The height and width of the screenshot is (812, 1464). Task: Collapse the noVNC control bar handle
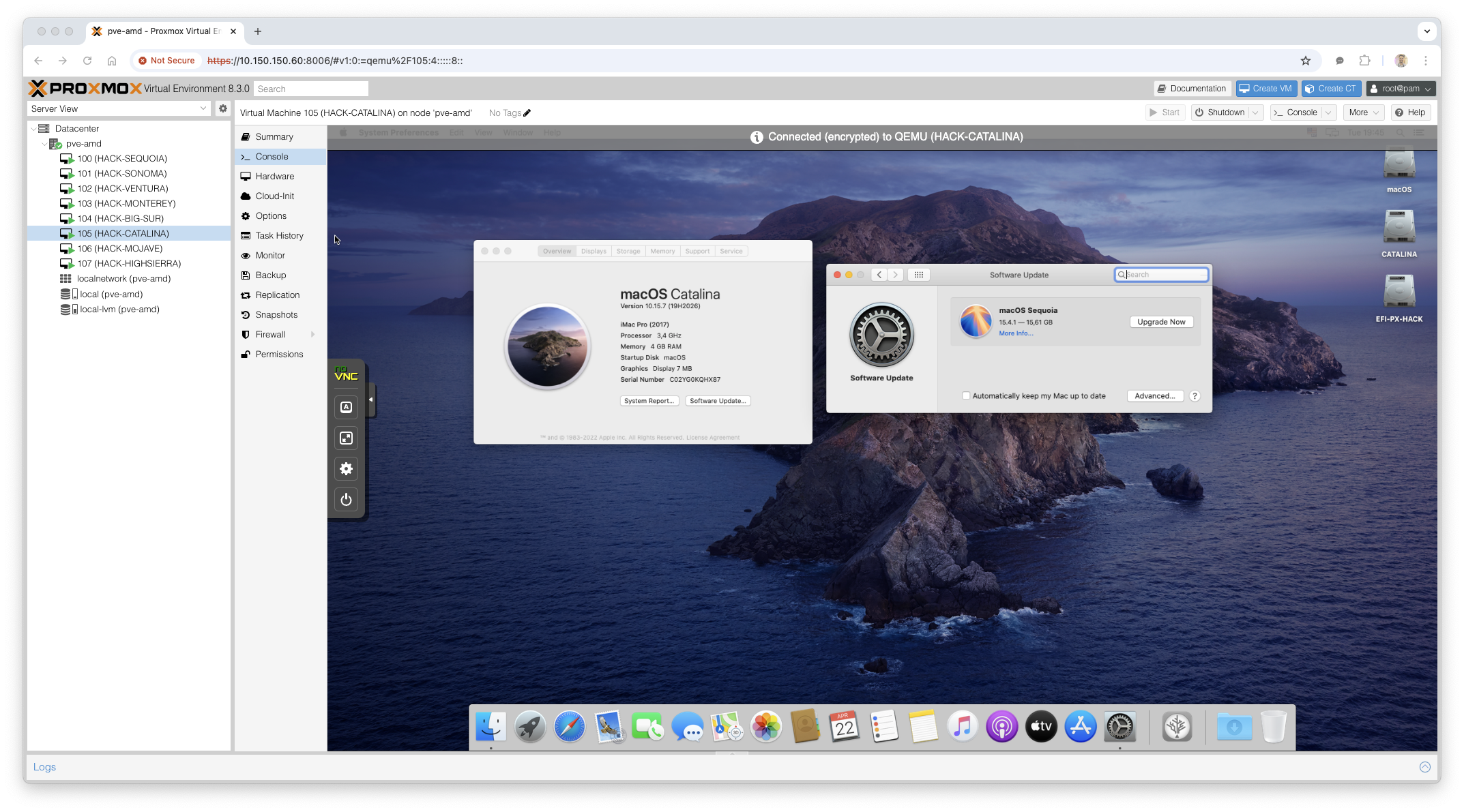click(370, 400)
